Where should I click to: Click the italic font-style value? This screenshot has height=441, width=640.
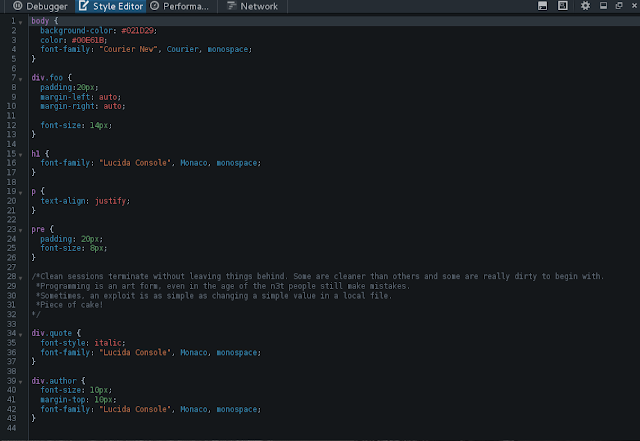point(108,343)
